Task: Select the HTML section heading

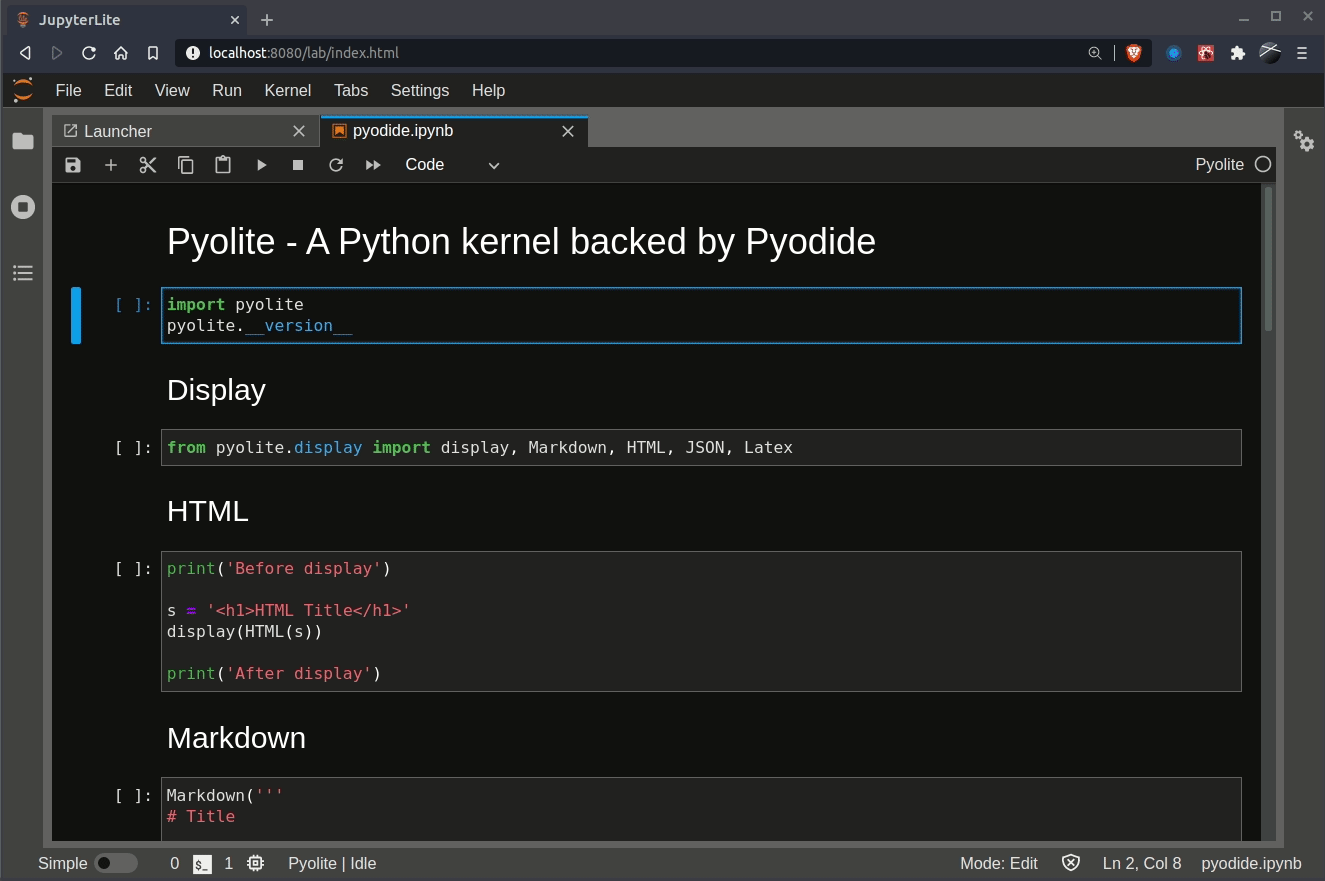Action: 207,512
